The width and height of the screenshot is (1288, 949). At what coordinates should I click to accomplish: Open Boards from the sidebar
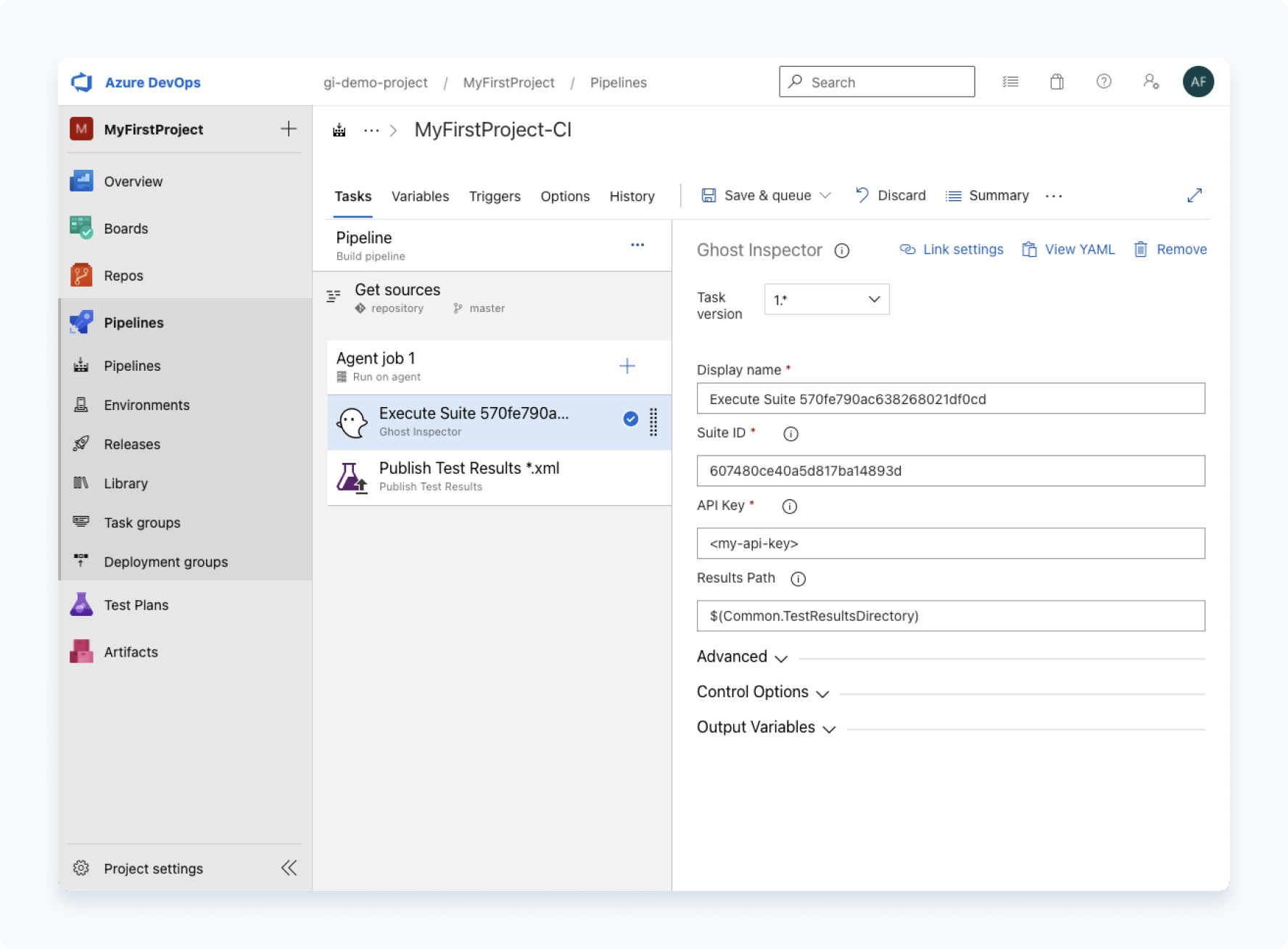point(126,229)
